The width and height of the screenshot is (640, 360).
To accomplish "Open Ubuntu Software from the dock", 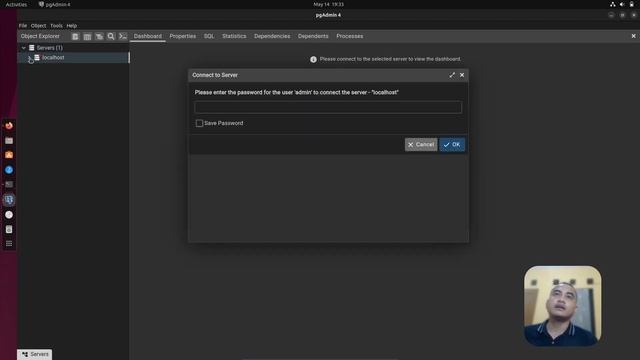I will coord(9,155).
